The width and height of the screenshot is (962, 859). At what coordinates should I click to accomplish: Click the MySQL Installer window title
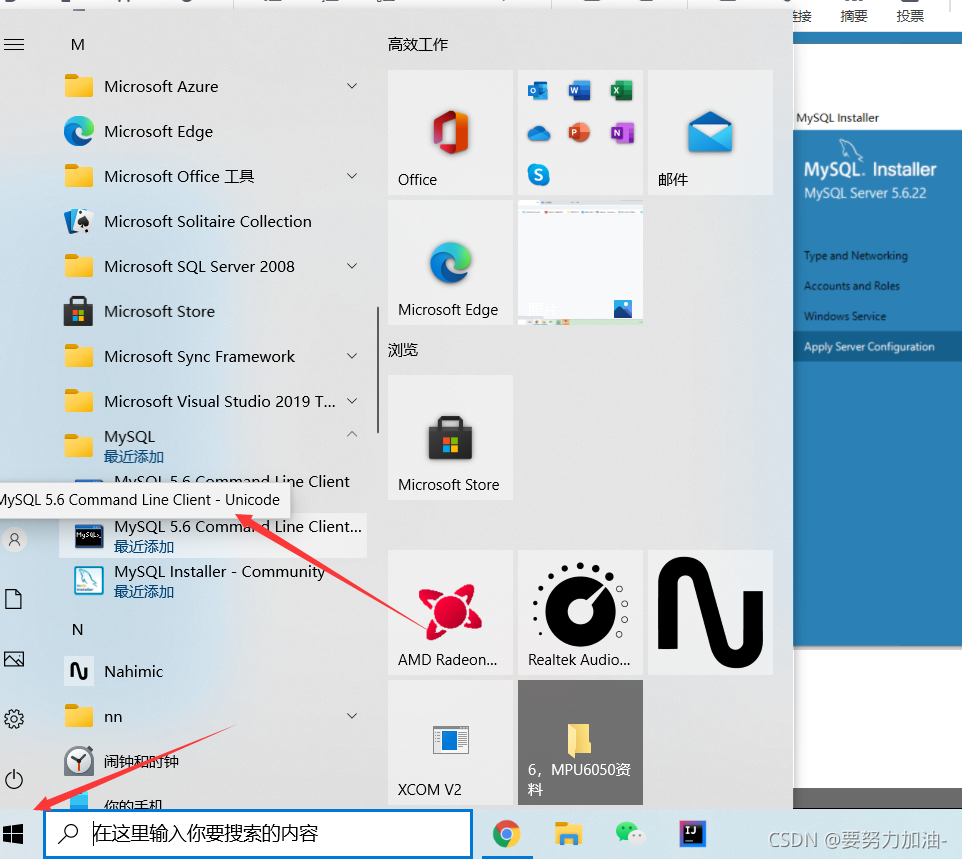click(x=837, y=118)
